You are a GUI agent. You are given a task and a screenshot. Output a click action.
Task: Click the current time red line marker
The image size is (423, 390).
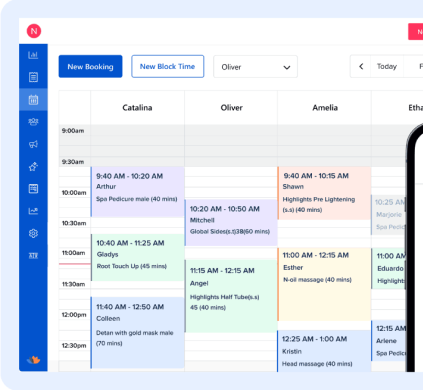pos(75,264)
